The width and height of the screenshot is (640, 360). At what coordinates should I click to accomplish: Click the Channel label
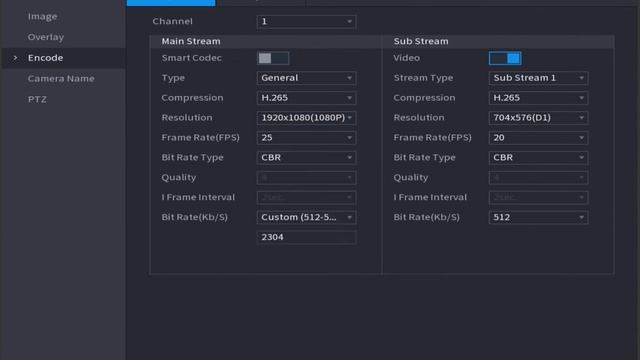(172, 21)
